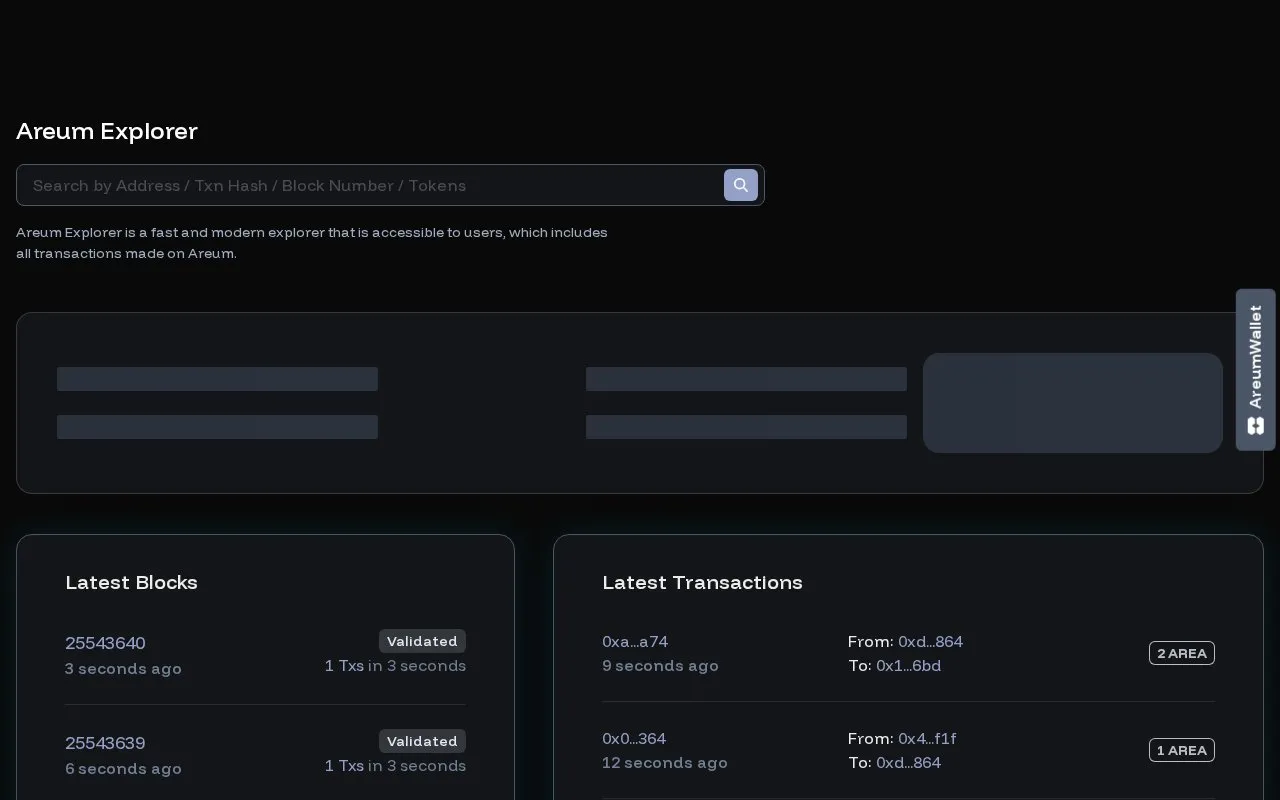Open the To address 0x1...6bd
1280x800 pixels.
click(x=908, y=666)
